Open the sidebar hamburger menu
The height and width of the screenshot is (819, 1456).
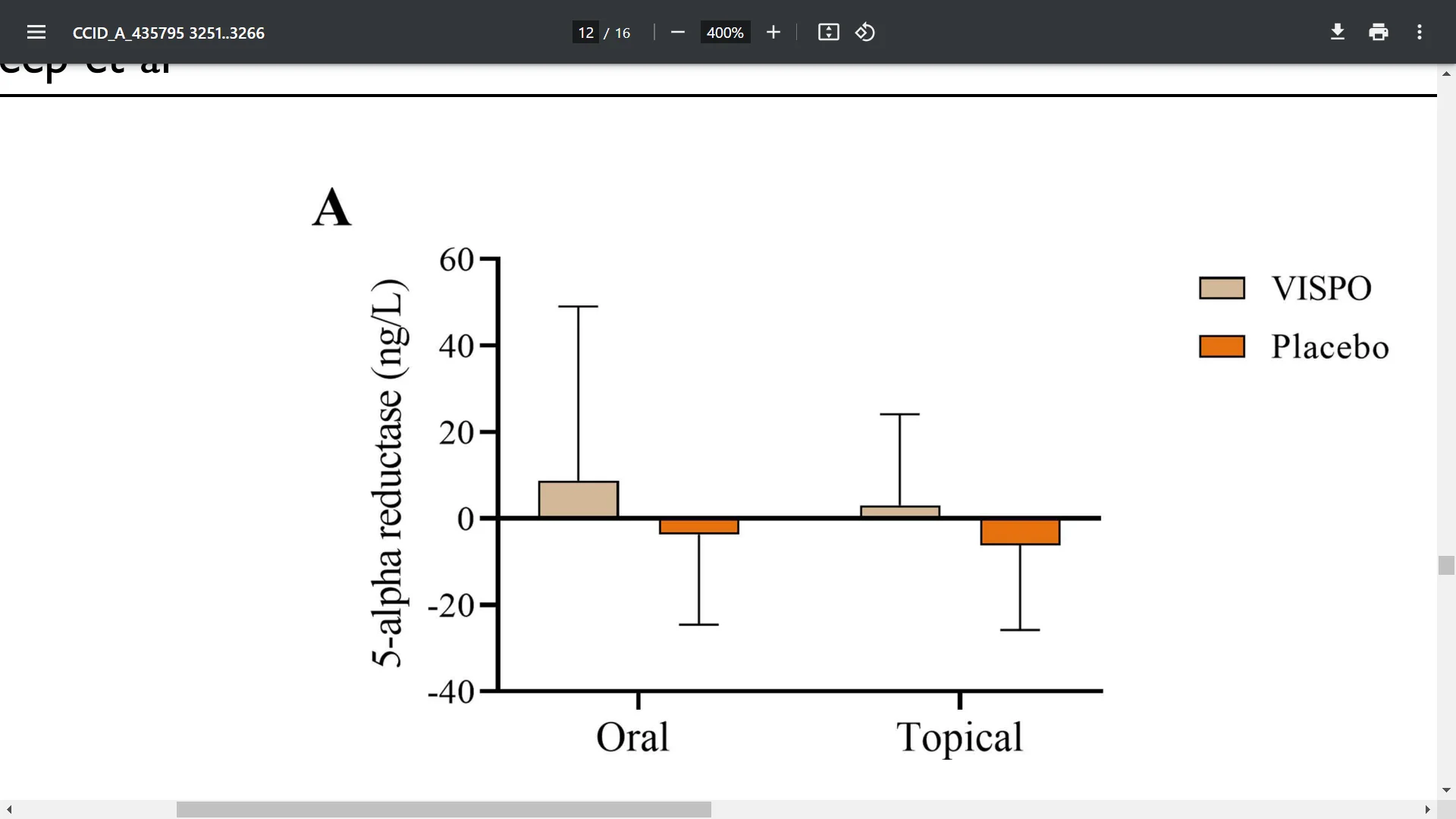tap(36, 32)
